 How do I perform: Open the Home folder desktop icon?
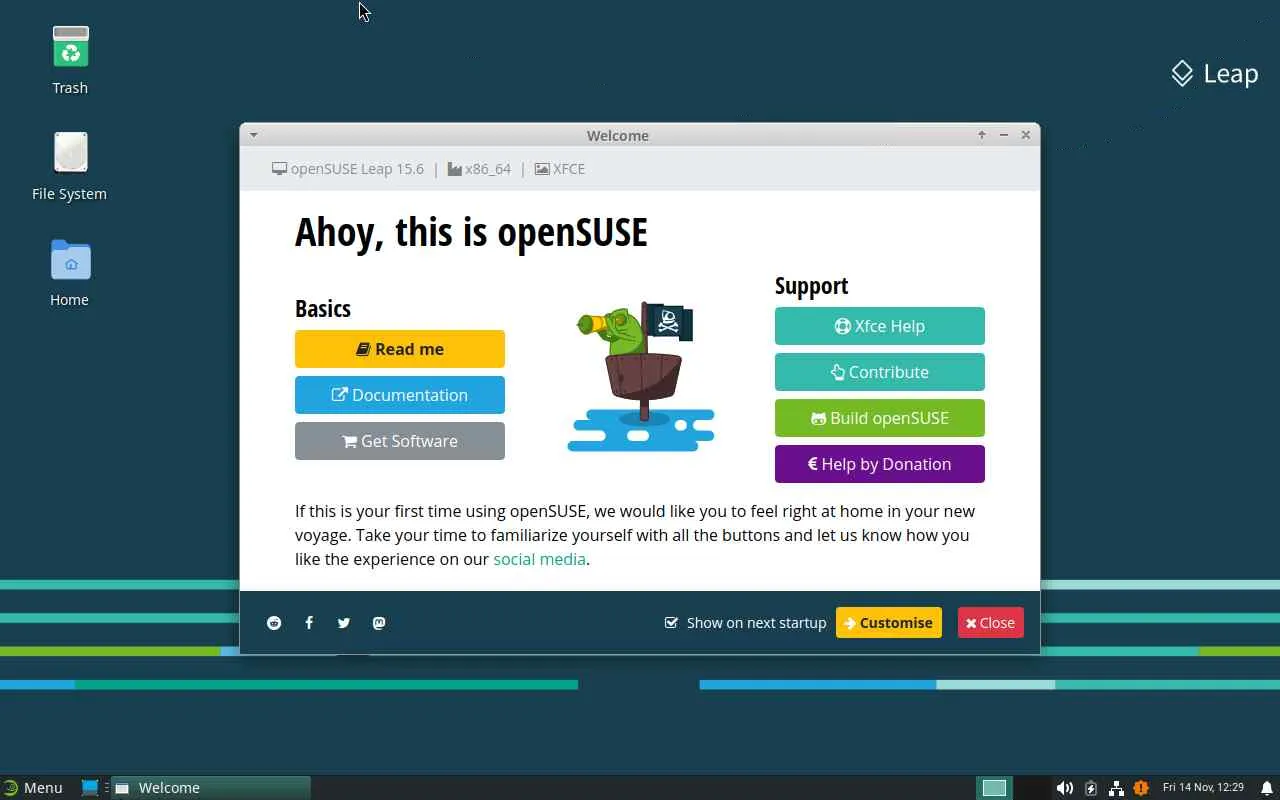70,260
